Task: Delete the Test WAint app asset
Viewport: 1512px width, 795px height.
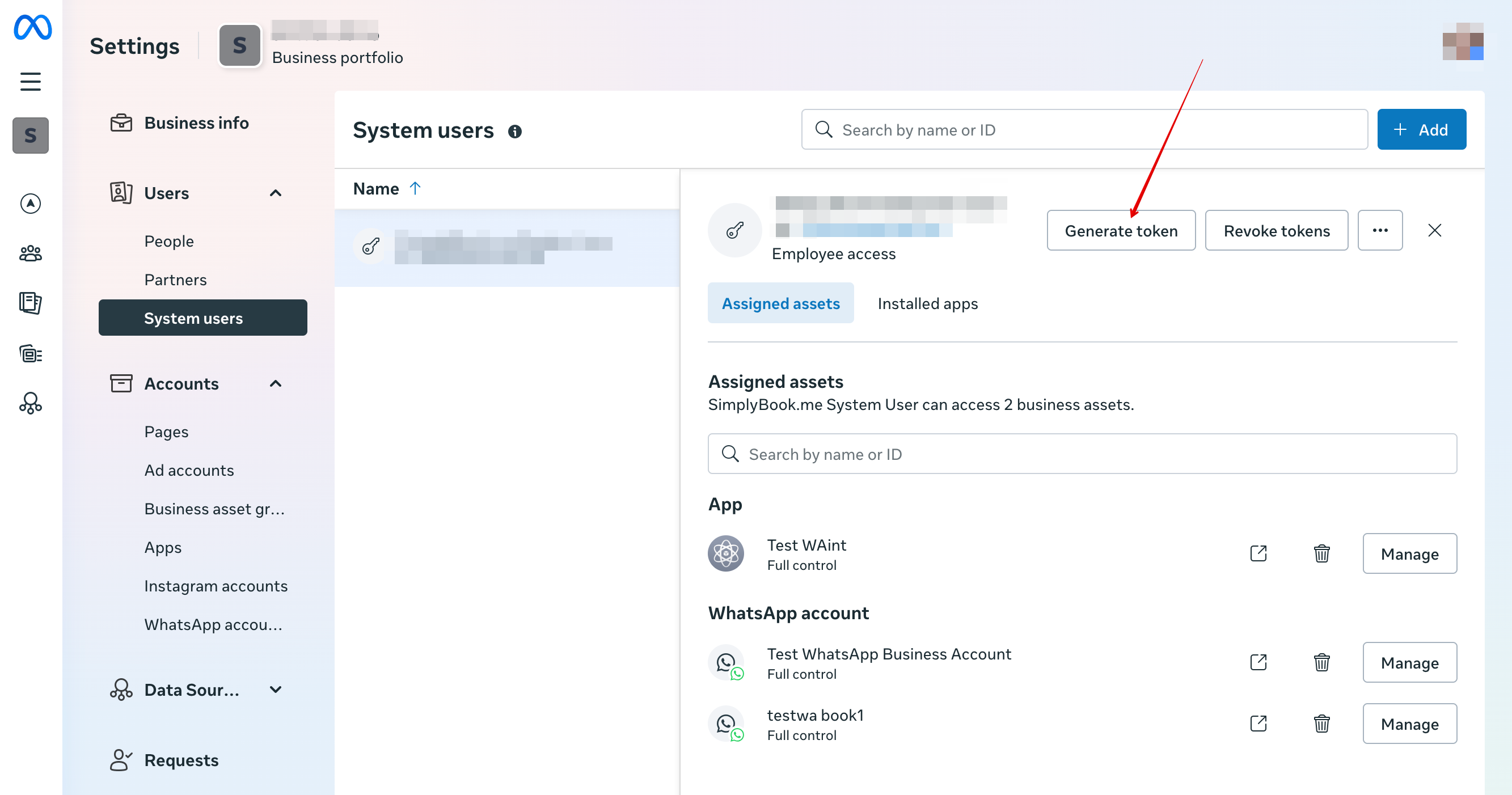Action: click(x=1321, y=553)
